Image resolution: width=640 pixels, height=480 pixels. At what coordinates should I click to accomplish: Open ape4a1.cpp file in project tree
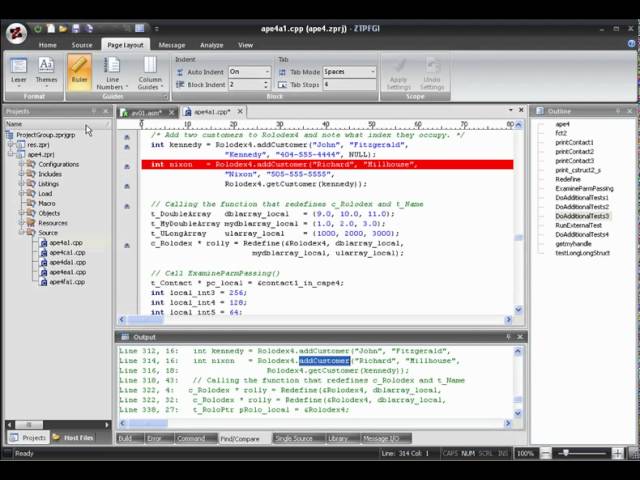66,242
